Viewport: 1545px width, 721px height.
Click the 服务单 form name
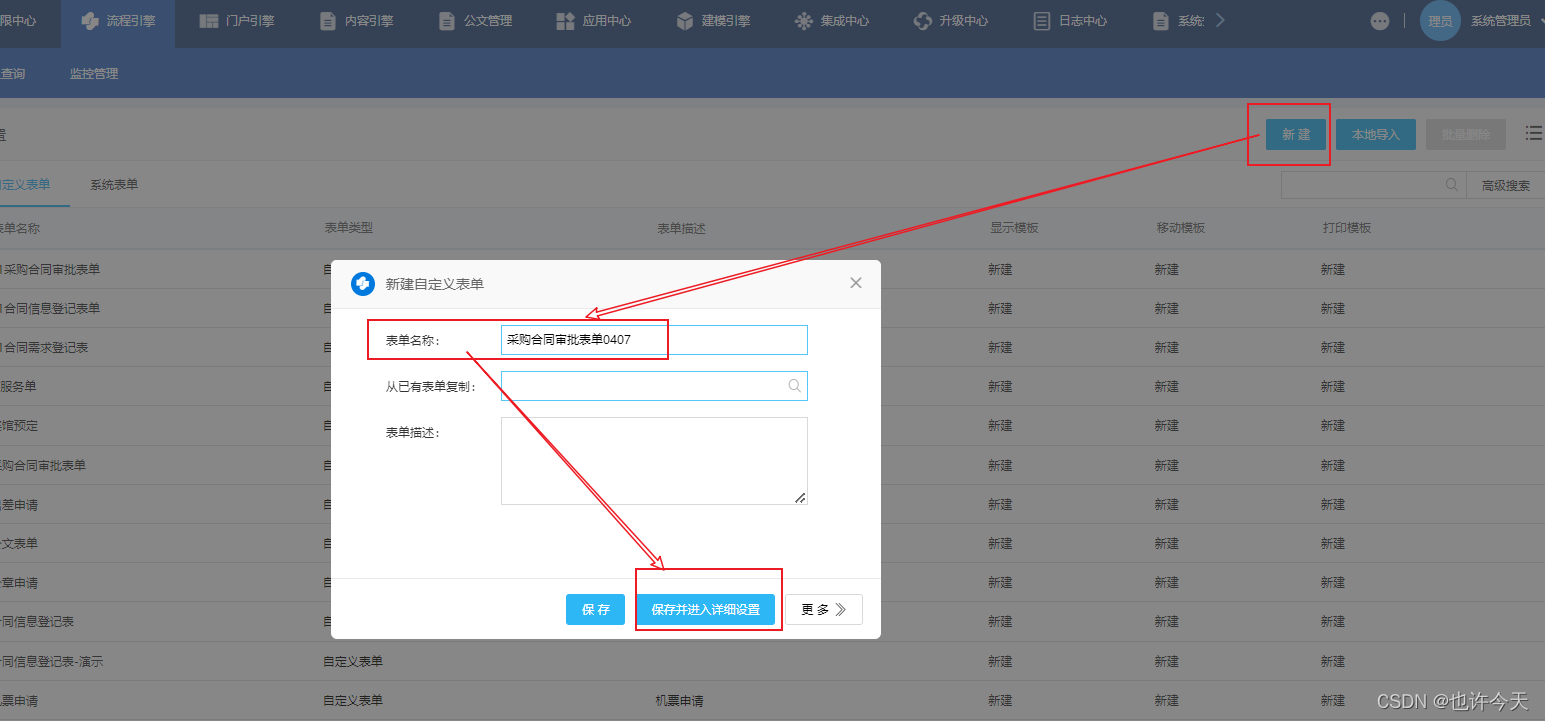pos(18,387)
